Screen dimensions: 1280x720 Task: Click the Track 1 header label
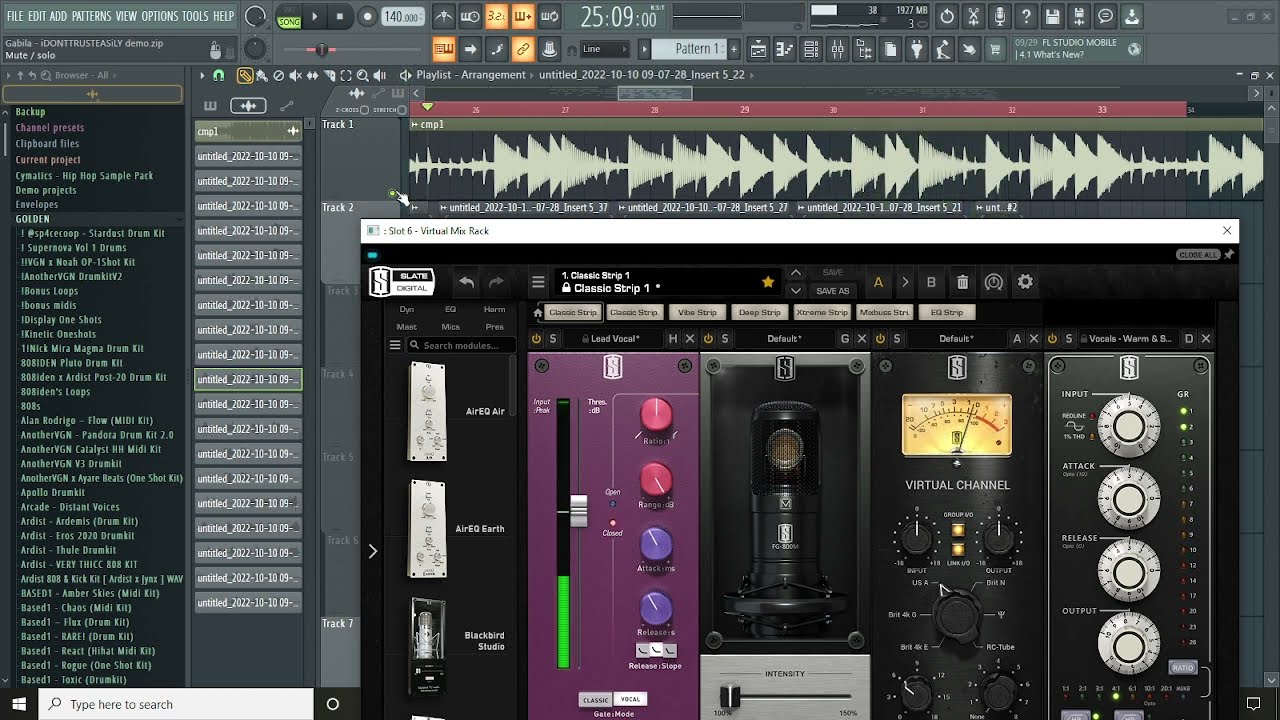point(338,125)
